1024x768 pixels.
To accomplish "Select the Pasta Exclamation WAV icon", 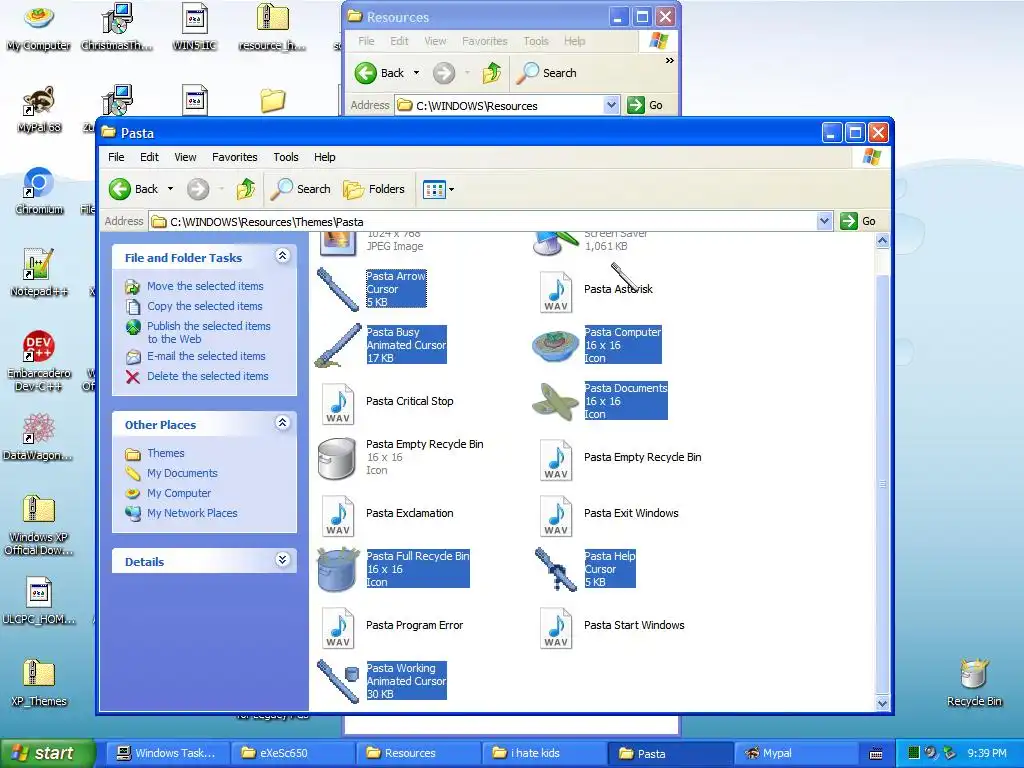I will (338, 517).
